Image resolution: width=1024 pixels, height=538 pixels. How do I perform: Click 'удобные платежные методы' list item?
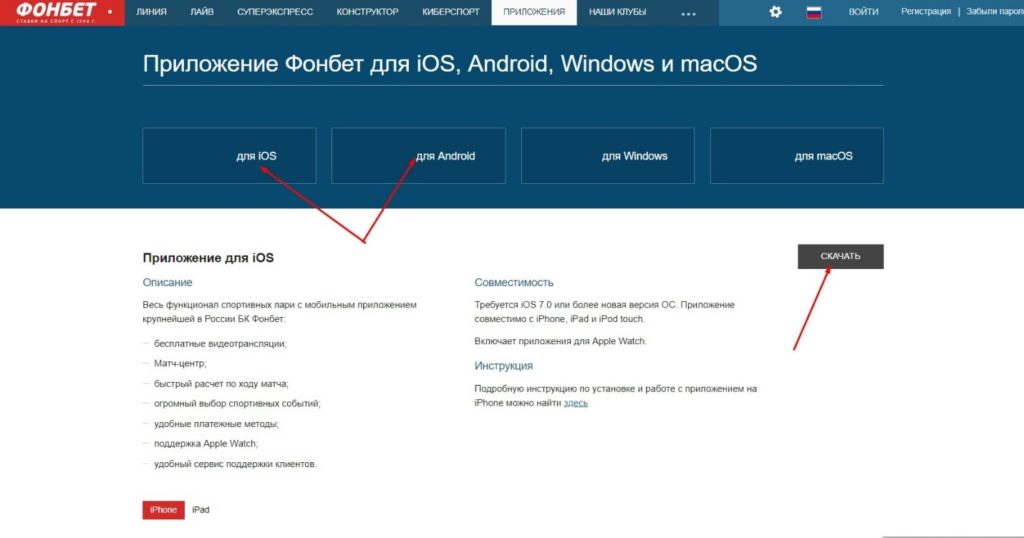[216, 424]
